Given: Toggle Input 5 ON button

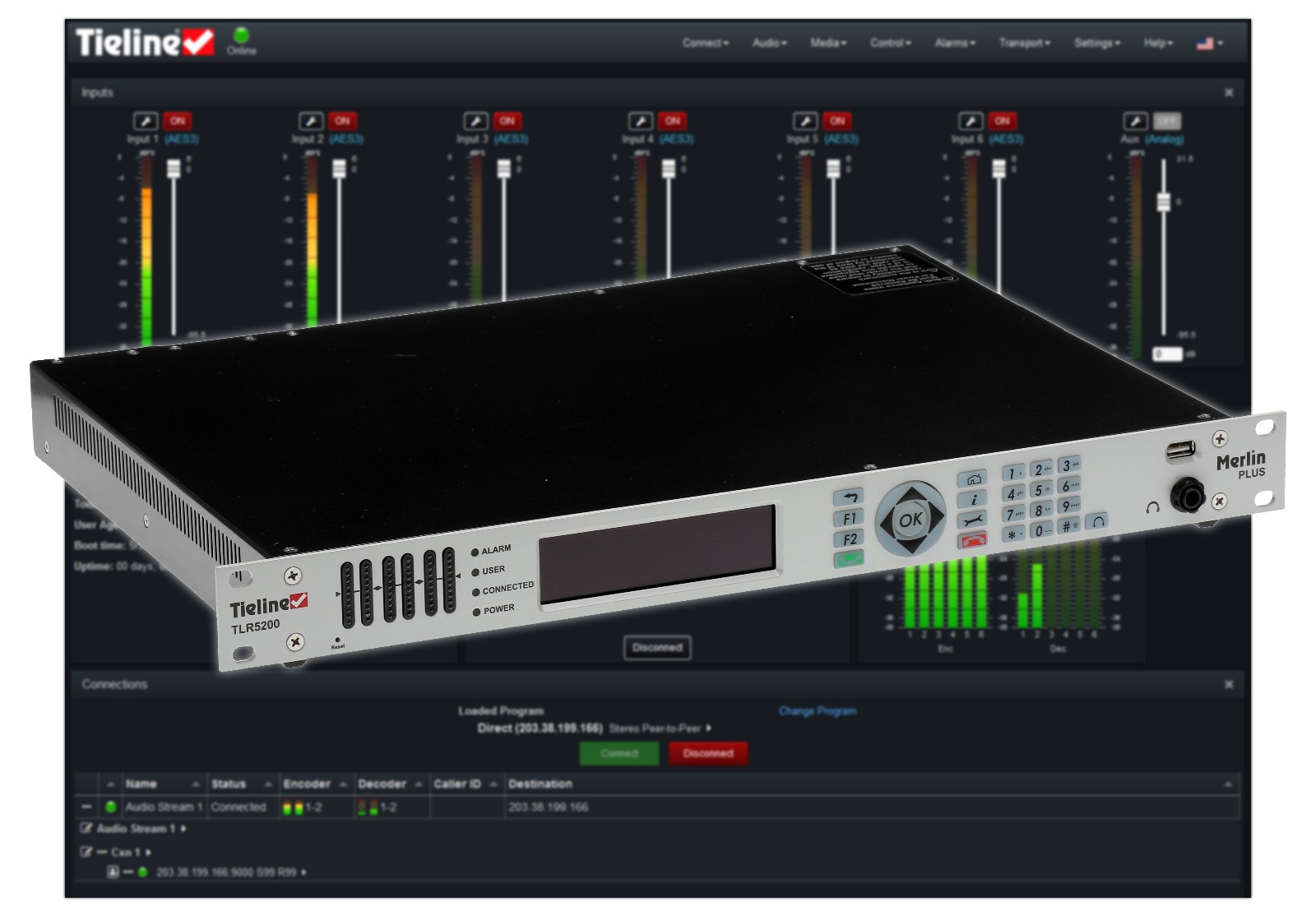Looking at the screenshot, I should (x=837, y=121).
